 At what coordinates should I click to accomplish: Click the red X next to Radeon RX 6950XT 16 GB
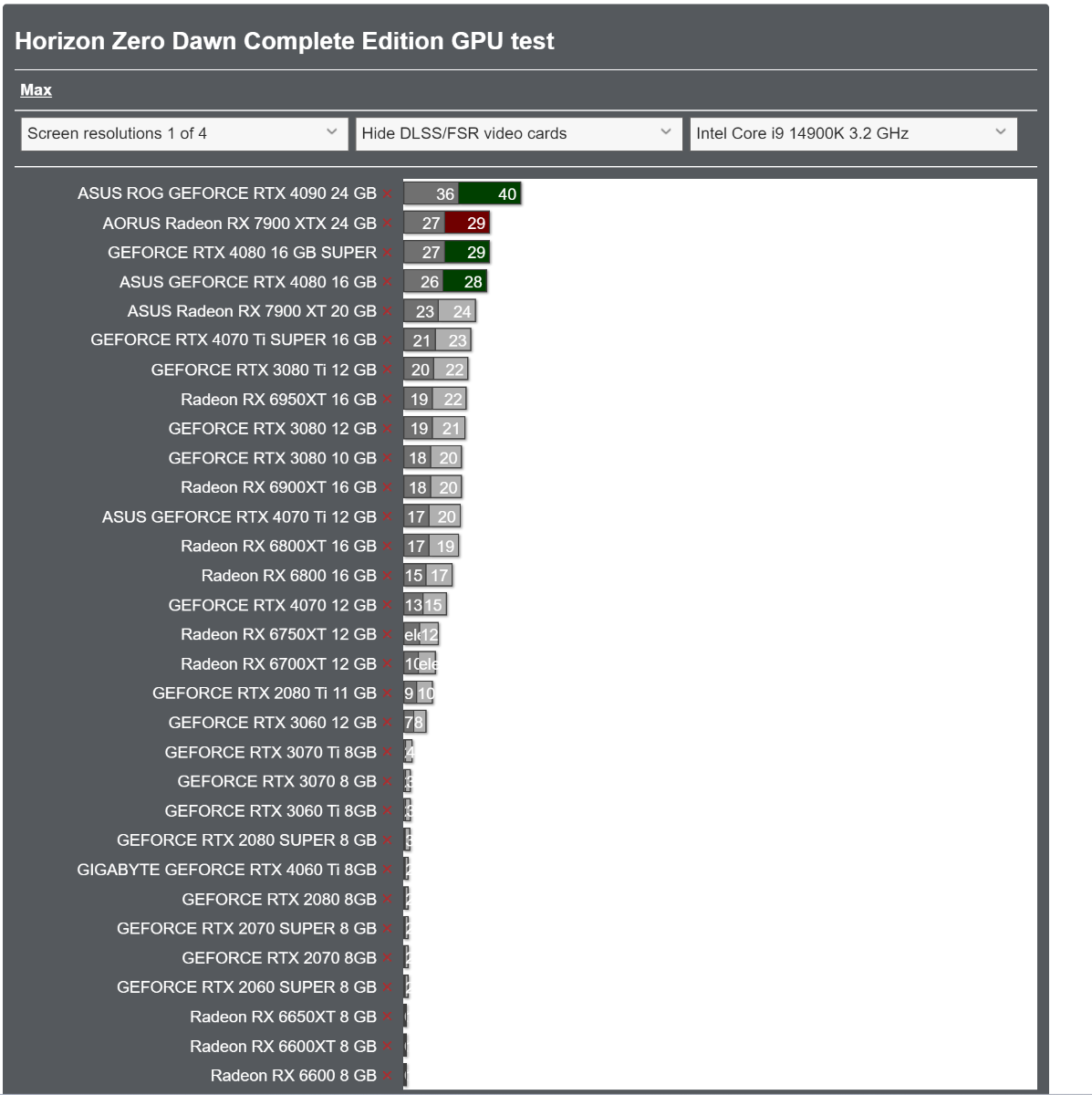[388, 400]
